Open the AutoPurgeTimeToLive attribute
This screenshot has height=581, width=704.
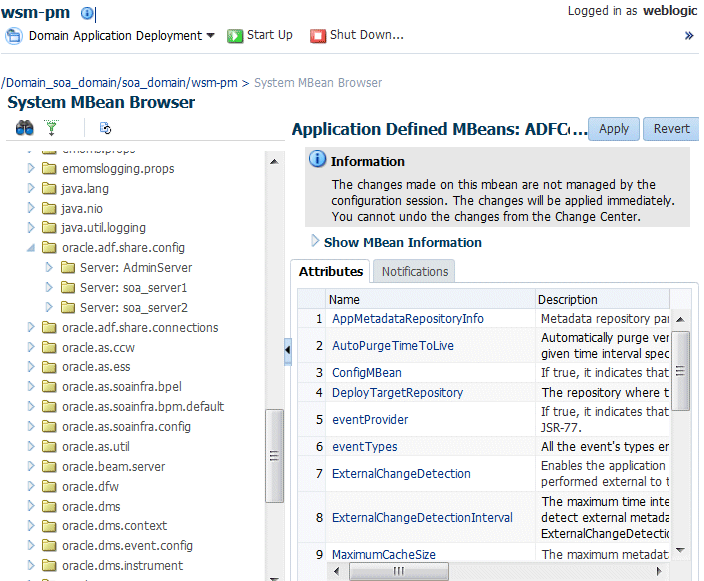[393, 346]
